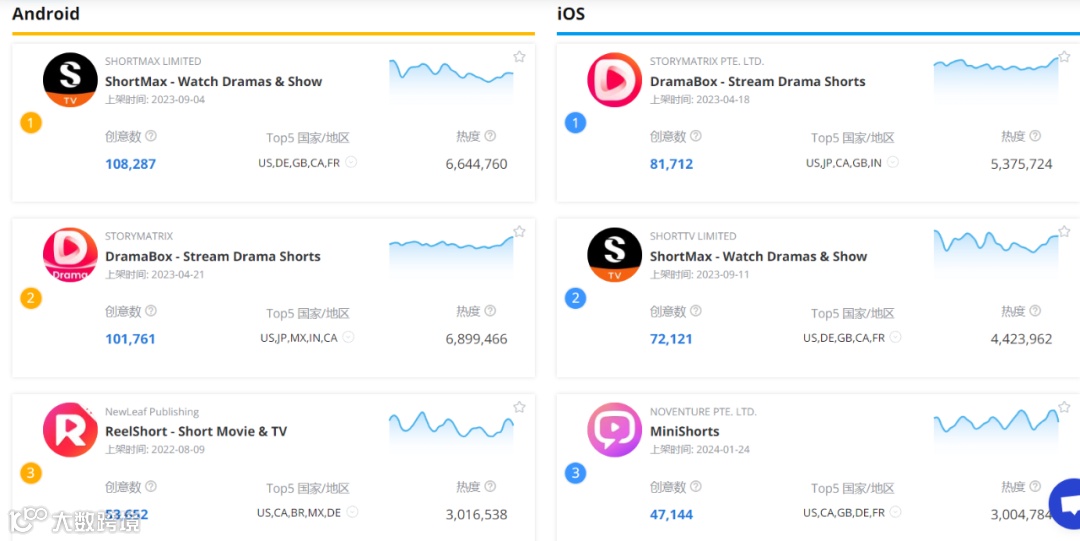The width and height of the screenshot is (1080, 541).
Task: Click 创意数 help icon on MiniShorts card
Action: point(696,487)
